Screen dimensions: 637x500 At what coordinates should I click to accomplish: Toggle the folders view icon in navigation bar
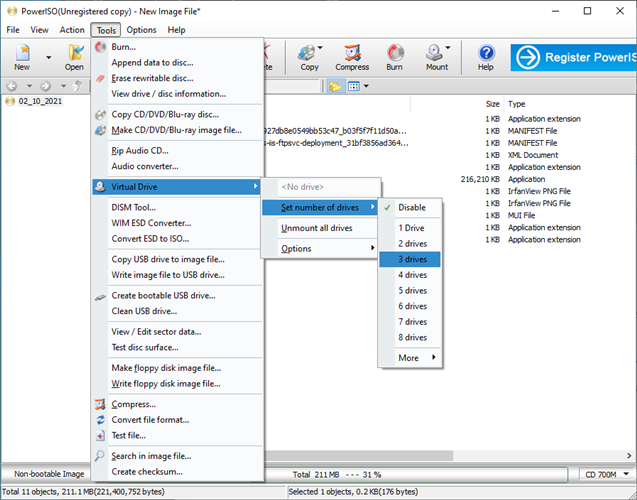pyautogui.click(x=336, y=86)
